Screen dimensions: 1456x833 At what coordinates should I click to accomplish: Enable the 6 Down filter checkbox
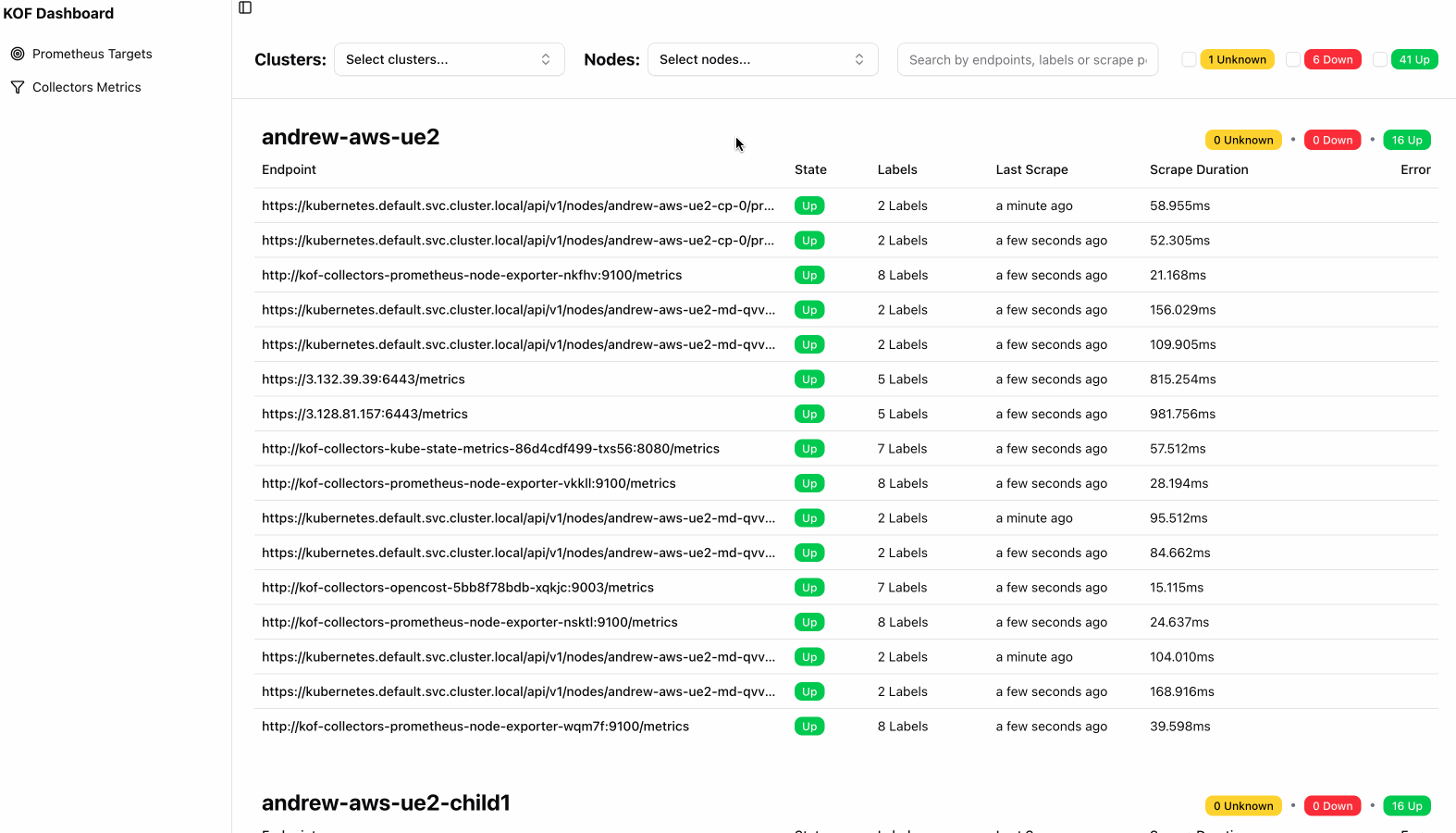[x=1293, y=59]
